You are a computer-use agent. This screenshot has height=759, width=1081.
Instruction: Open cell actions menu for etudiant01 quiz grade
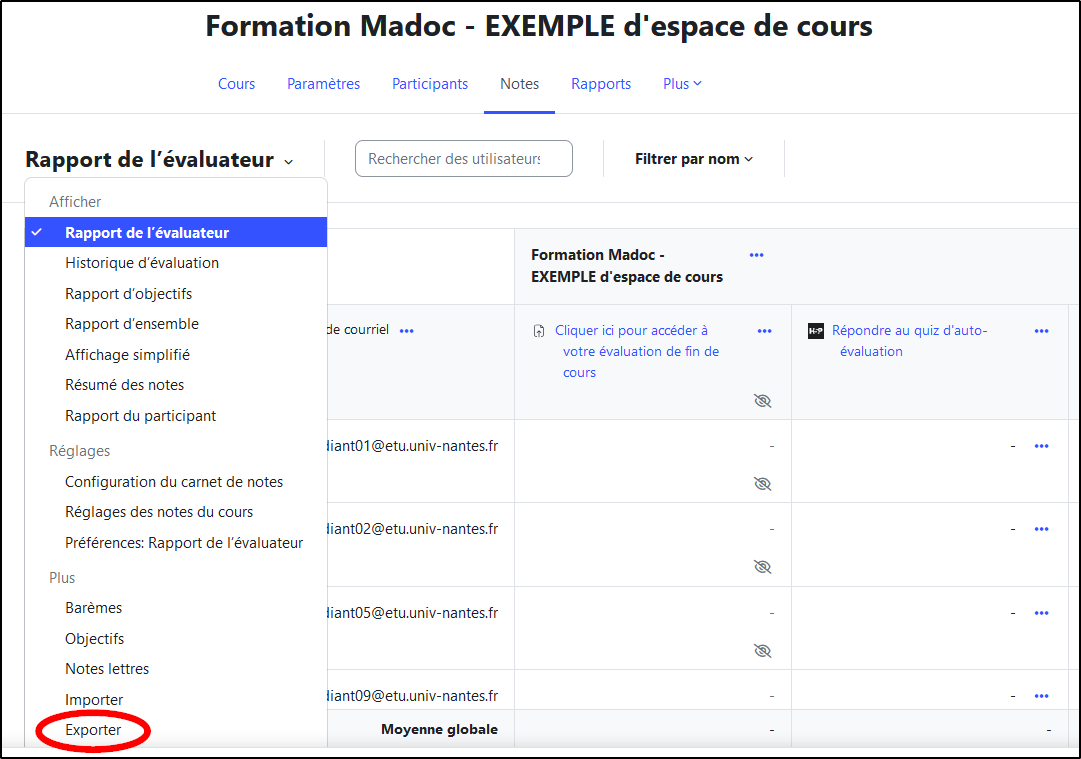(x=1041, y=446)
